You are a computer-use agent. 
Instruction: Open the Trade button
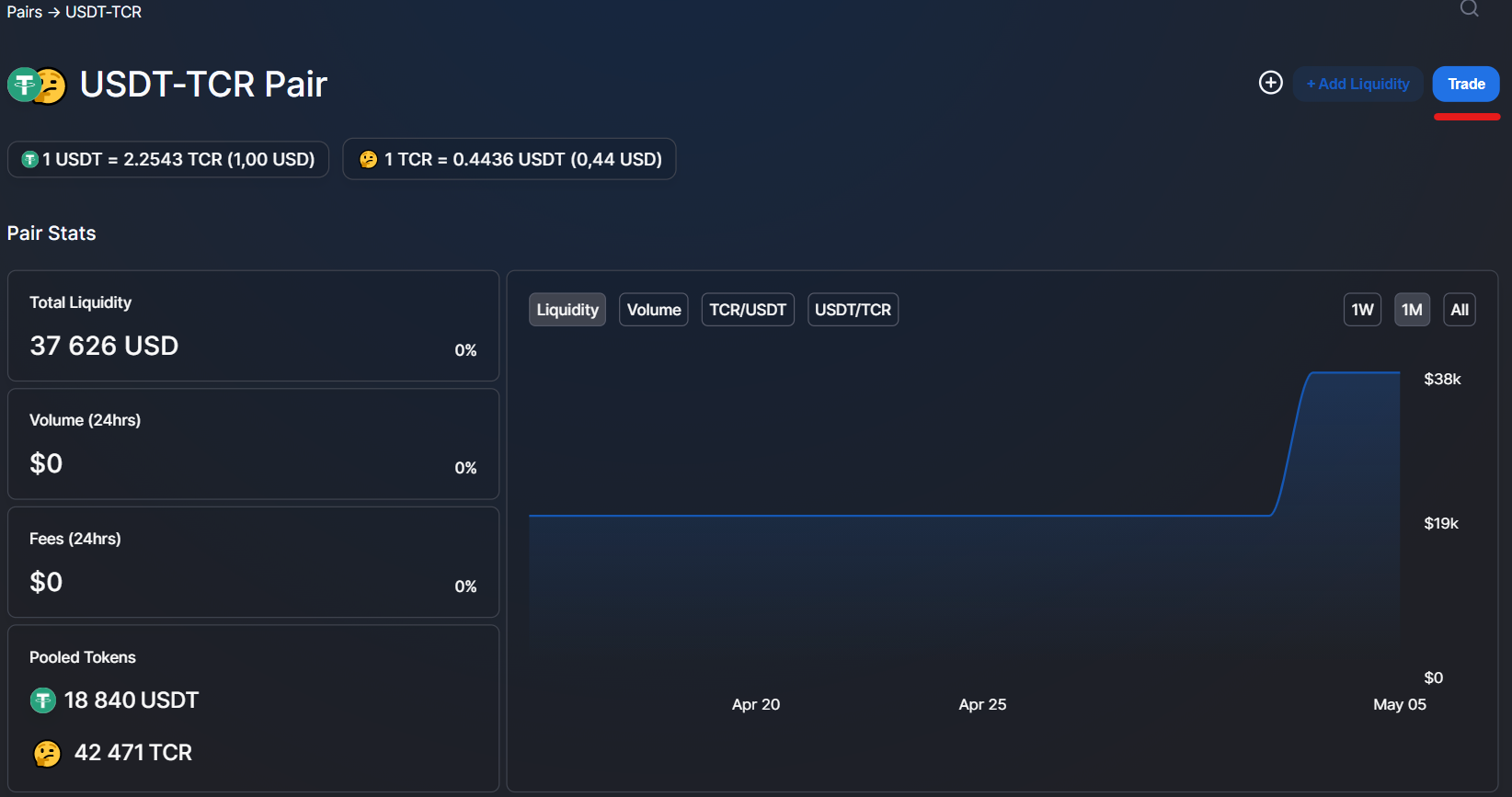tap(1466, 84)
